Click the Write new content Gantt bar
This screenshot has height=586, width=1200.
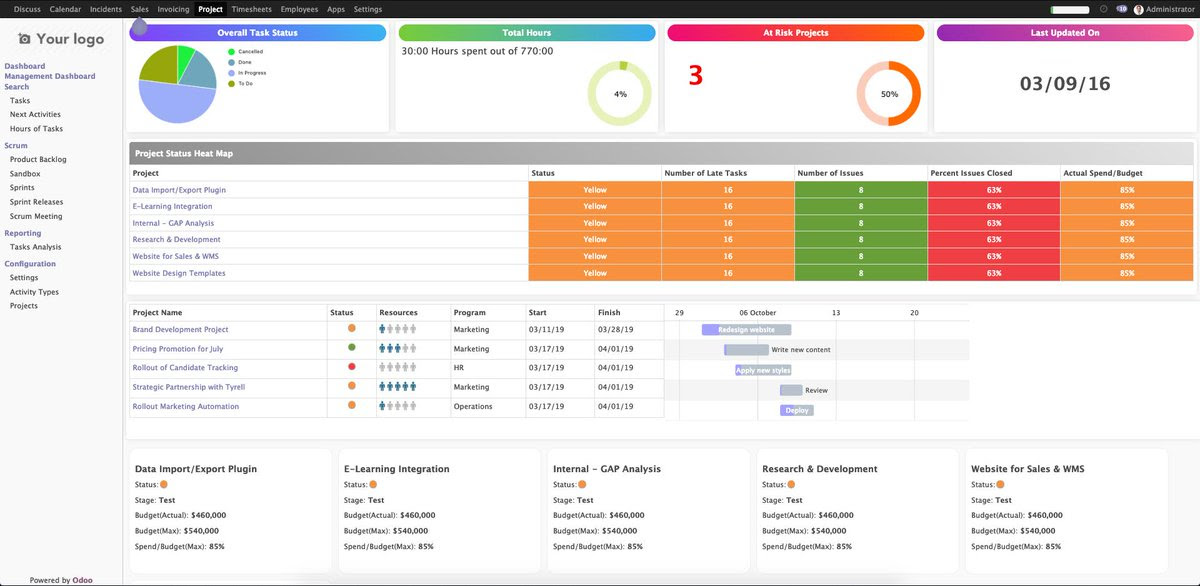[x=746, y=350]
